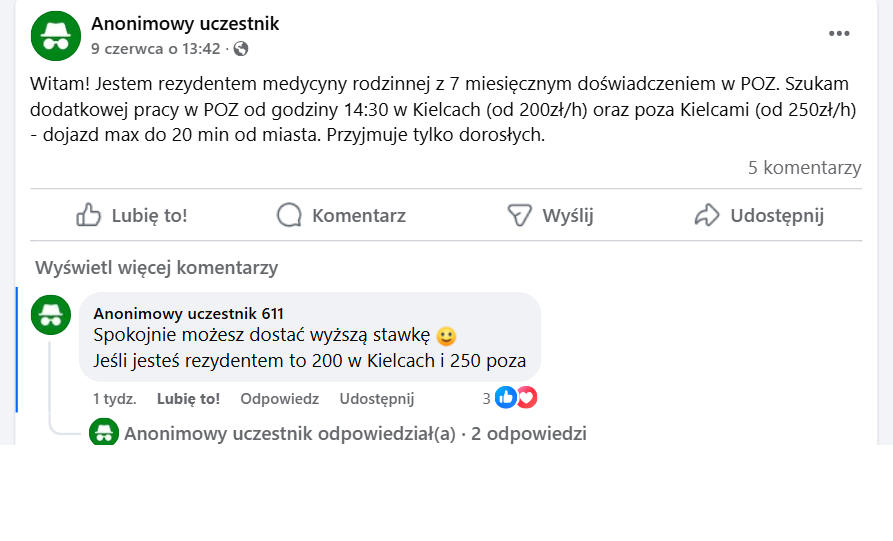The image size is (893, 541).
Task: Open the post timestamp 9 czerwca o 13:42
Action: (155, 48)
